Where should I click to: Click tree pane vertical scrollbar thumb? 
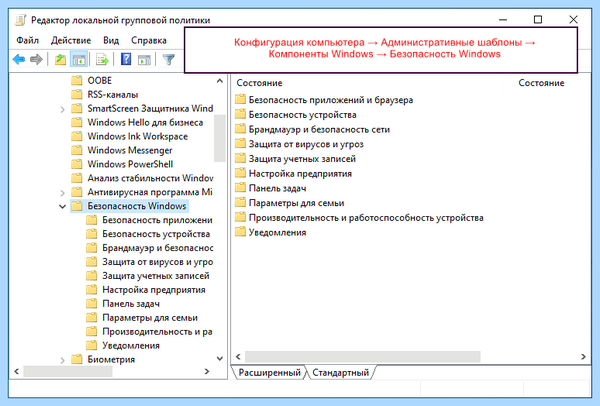[x=220, y=138]
